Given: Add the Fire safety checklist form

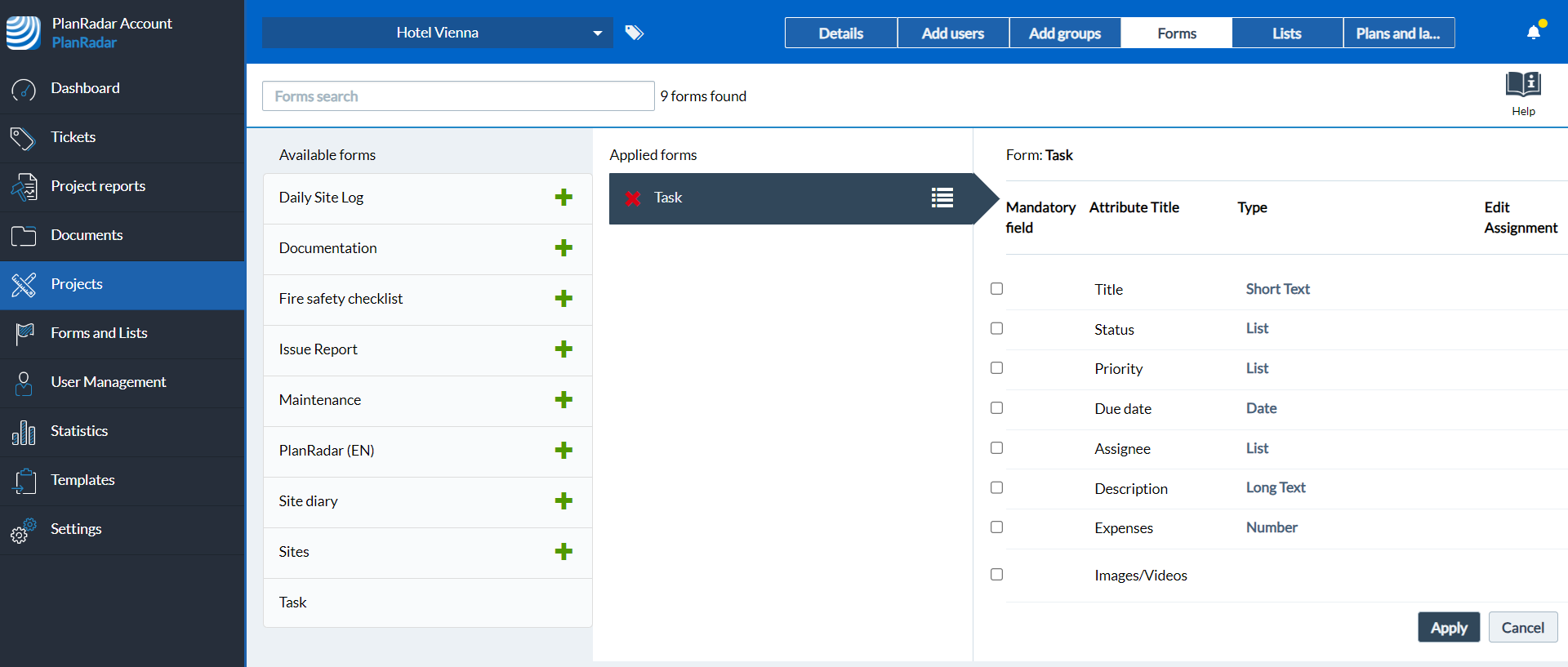Looking at the screenshot, I should click(x=563, y=299).
